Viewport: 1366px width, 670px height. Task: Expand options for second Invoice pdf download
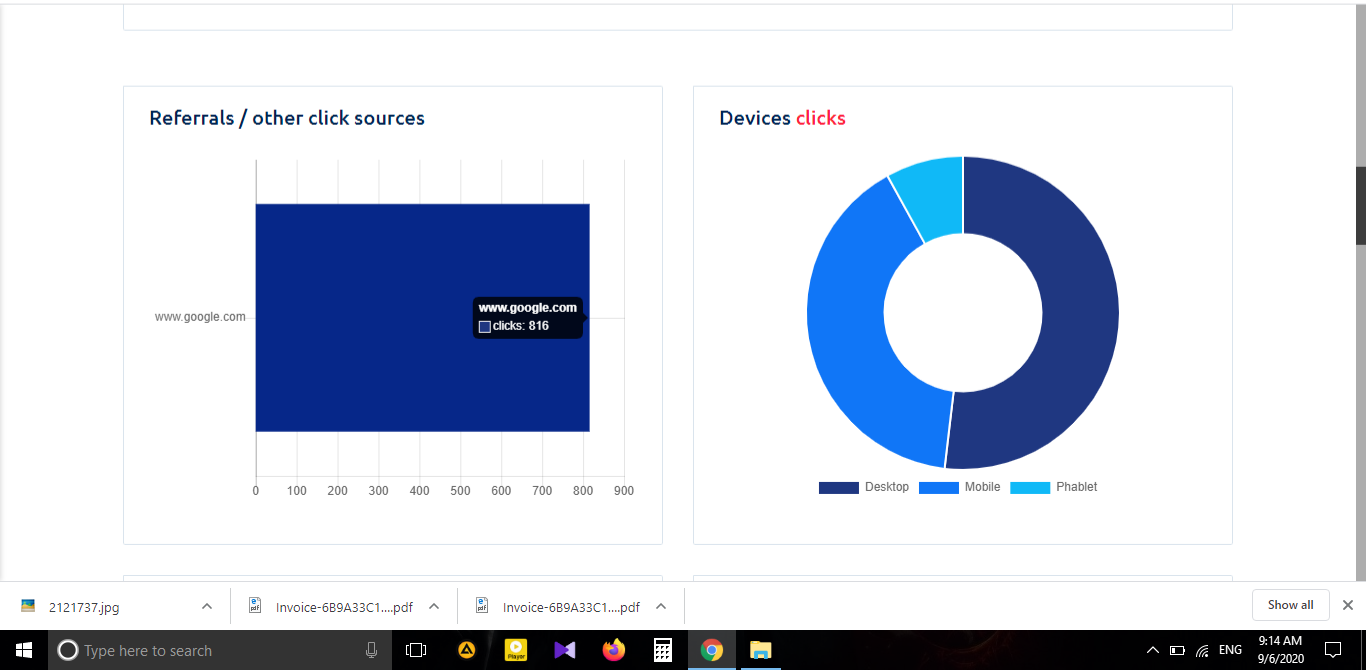tap(661, 606)
